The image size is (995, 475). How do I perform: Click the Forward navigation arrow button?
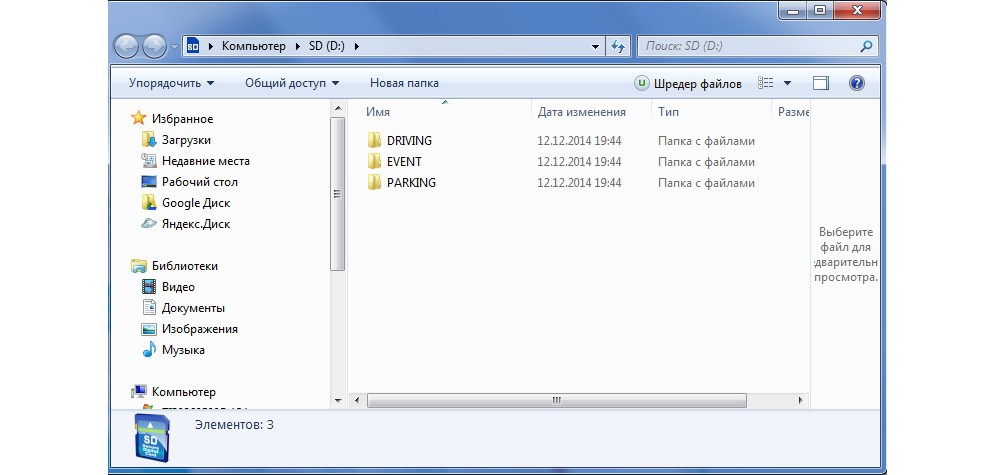154,46
